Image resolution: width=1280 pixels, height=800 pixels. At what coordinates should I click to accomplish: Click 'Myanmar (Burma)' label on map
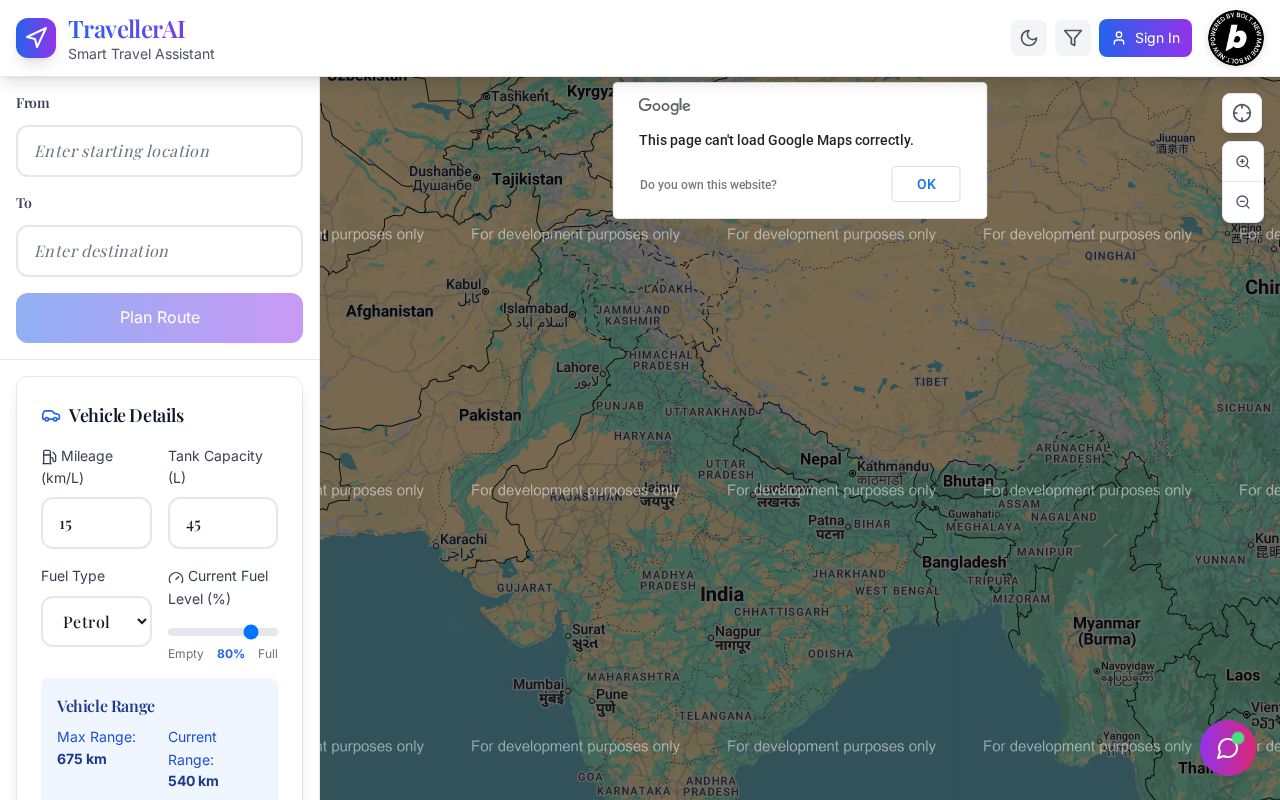coord(1107,631)
